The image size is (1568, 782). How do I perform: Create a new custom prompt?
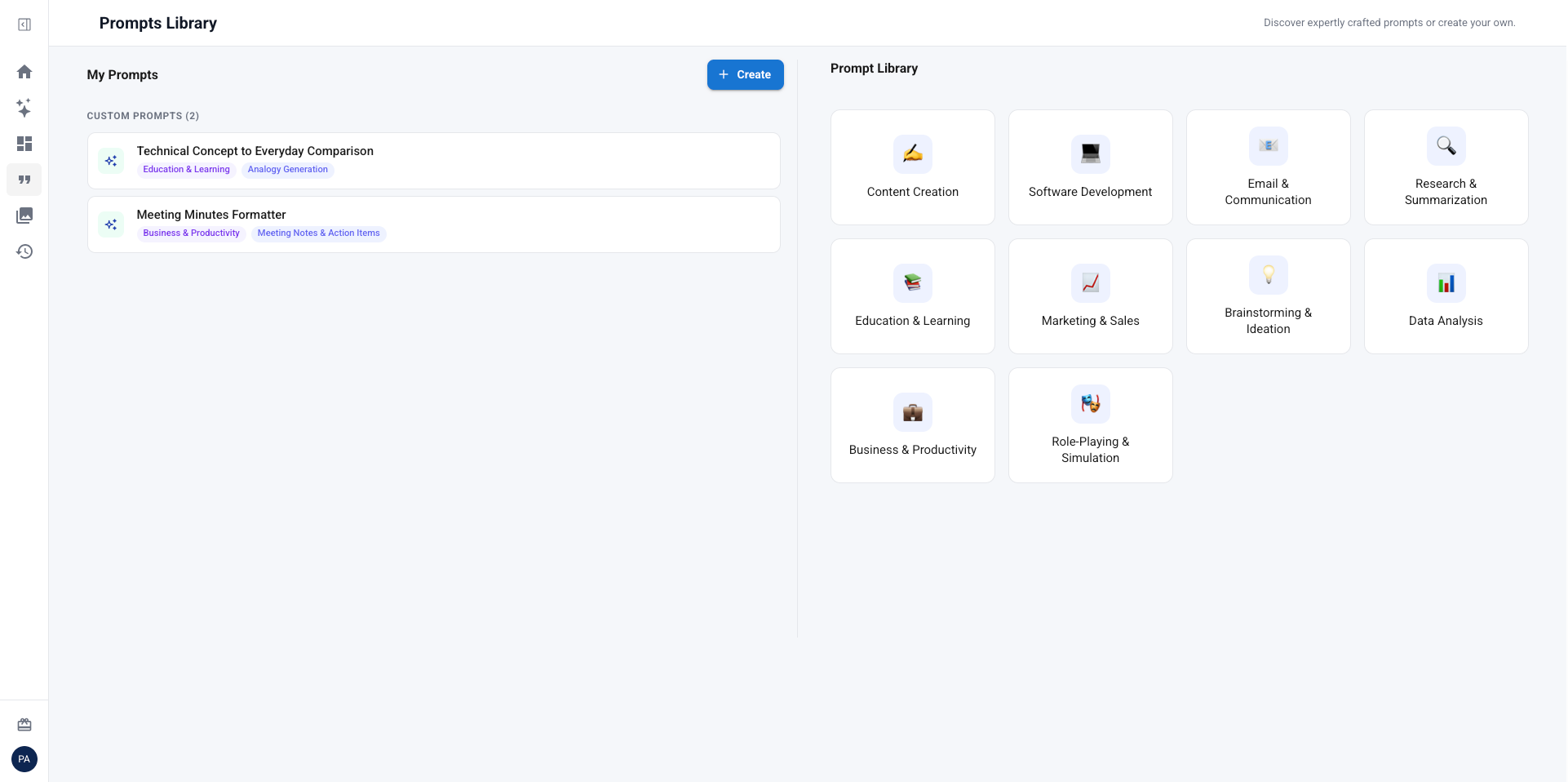(x=746, y=74)
